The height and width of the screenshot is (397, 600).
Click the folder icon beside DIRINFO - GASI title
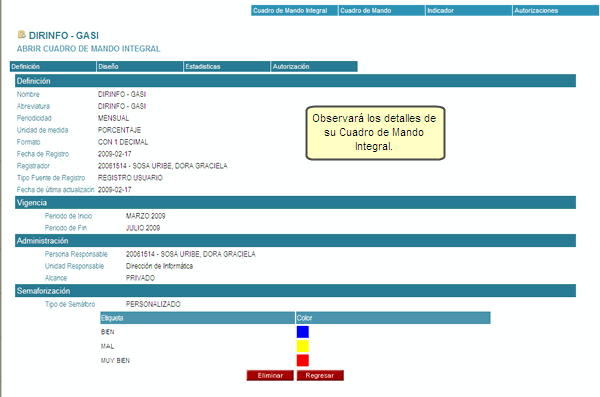21,34
